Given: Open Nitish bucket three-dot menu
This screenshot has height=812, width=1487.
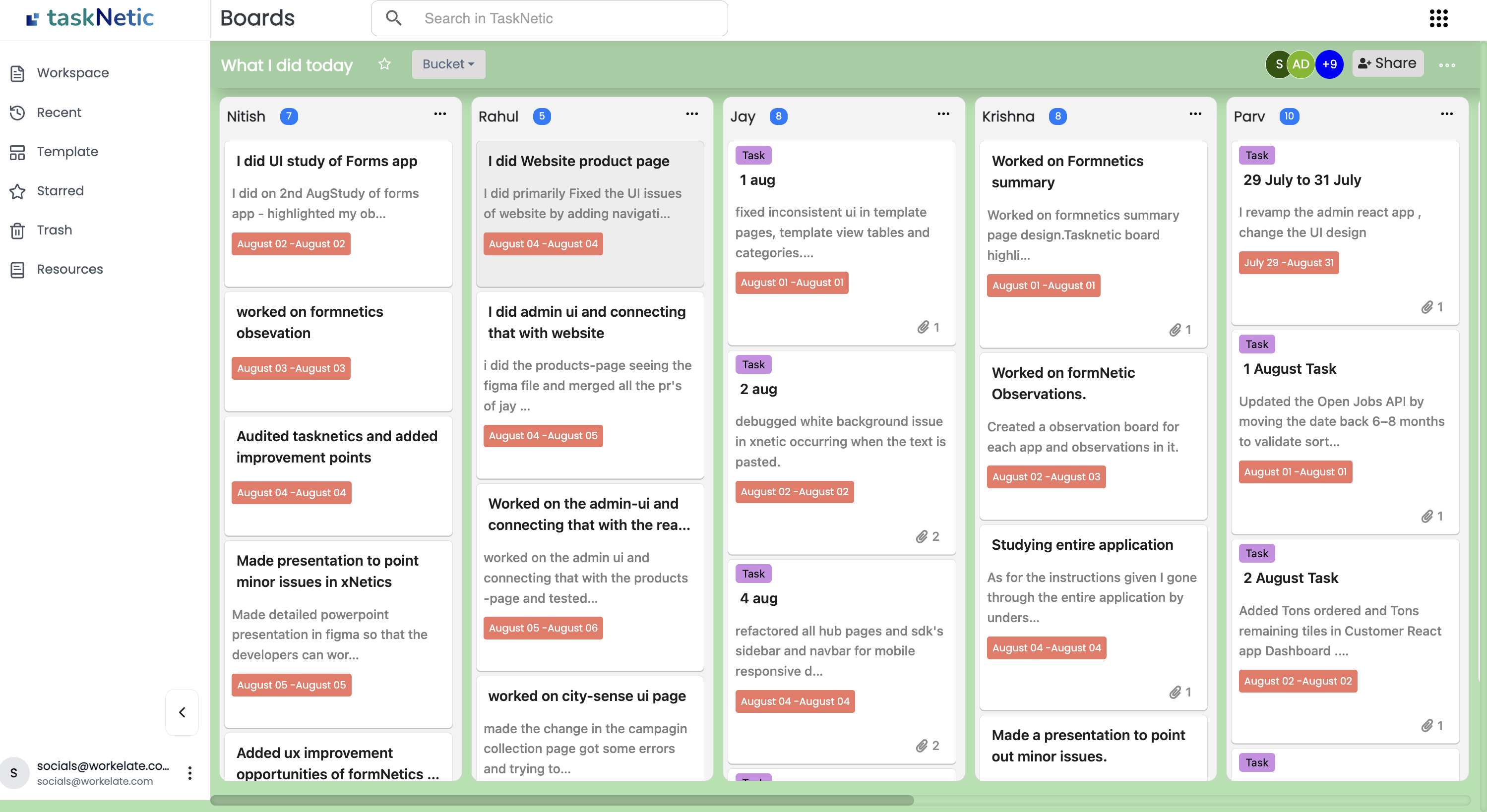Looking at the screenshot, I should pos(440,115).
